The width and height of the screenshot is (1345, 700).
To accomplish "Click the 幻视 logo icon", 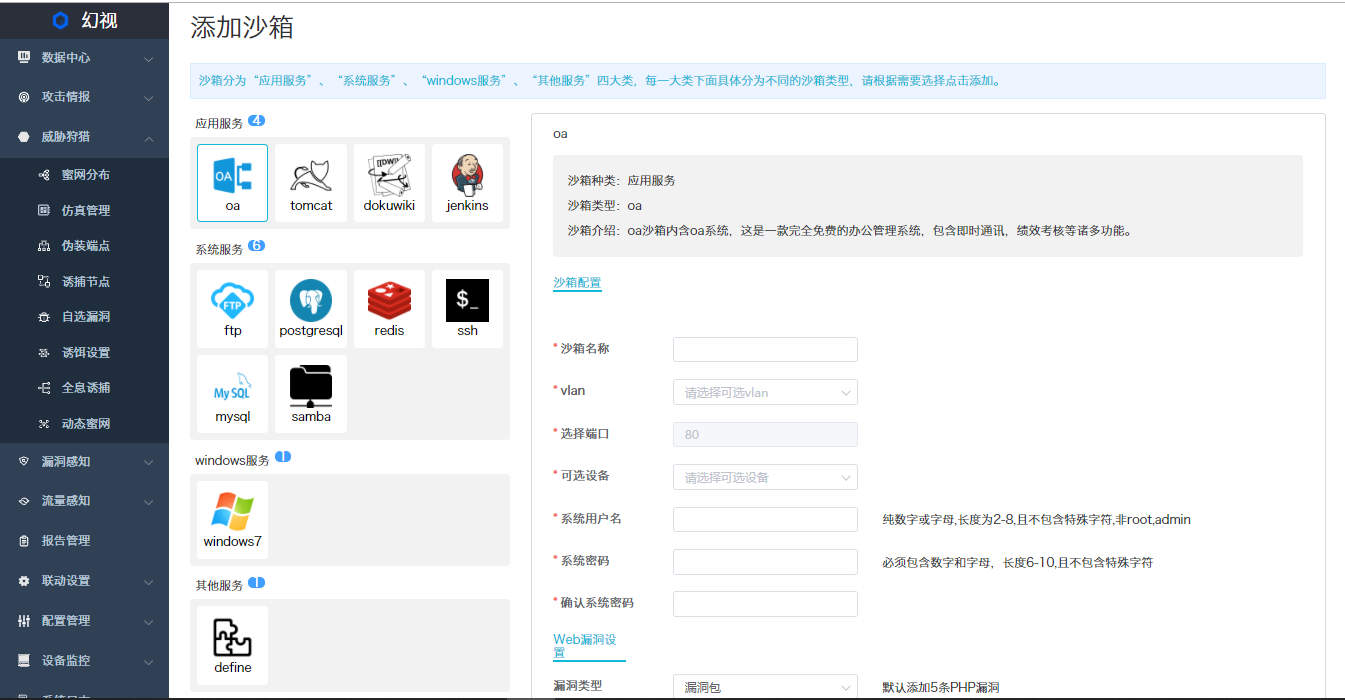I will (61, 20).
